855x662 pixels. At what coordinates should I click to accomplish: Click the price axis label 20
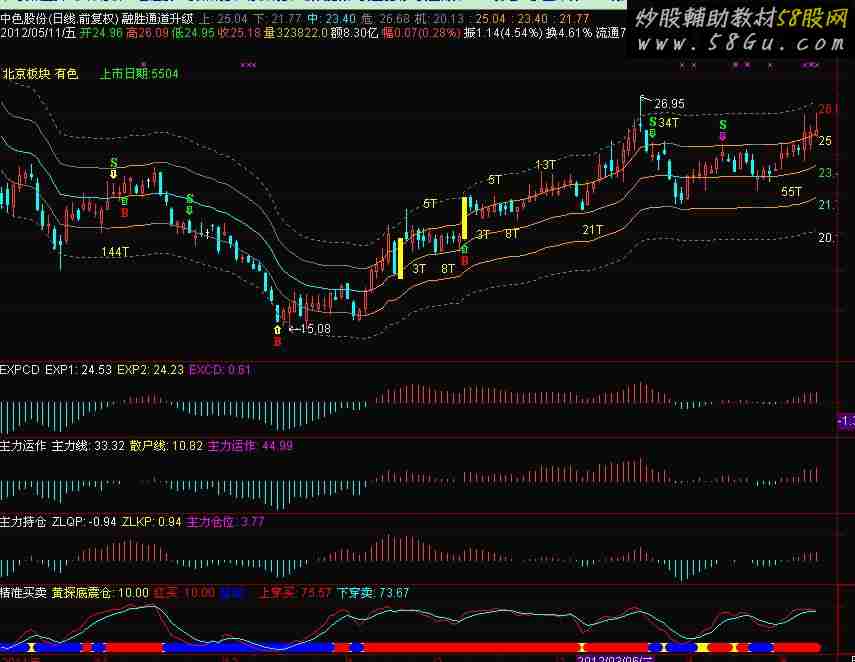(826, 238)
